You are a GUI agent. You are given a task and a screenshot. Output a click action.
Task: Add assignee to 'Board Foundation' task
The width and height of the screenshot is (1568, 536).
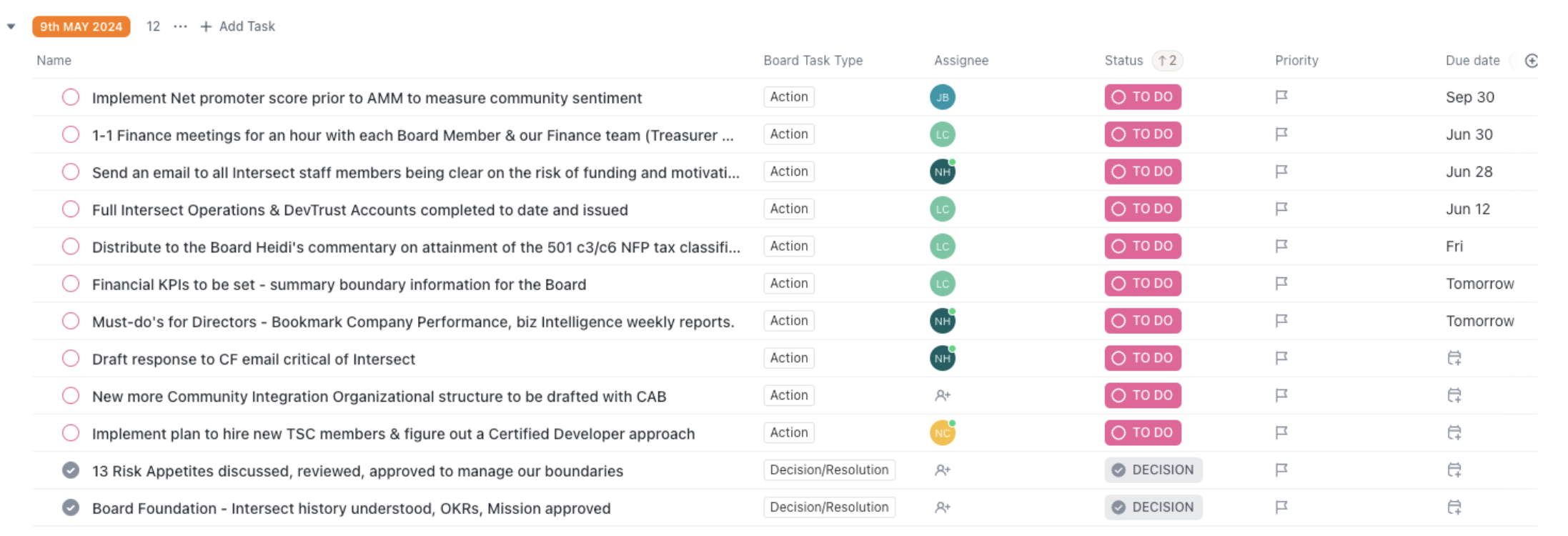[x=943, y=507]
